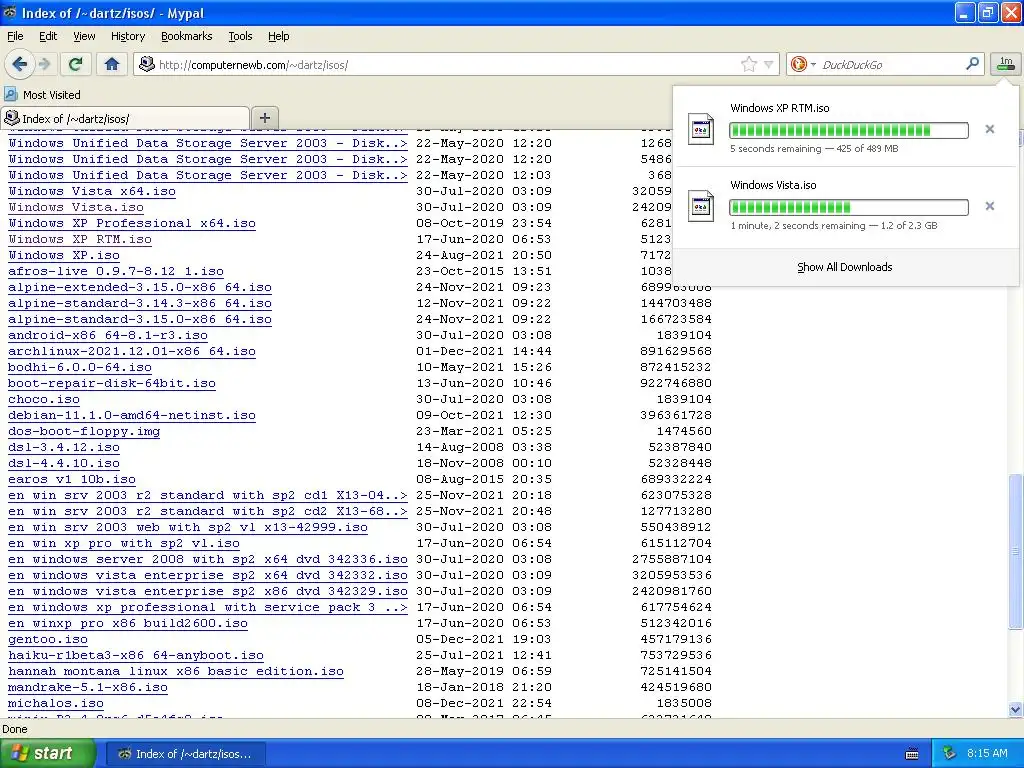Open the View menu

(84, 36)
